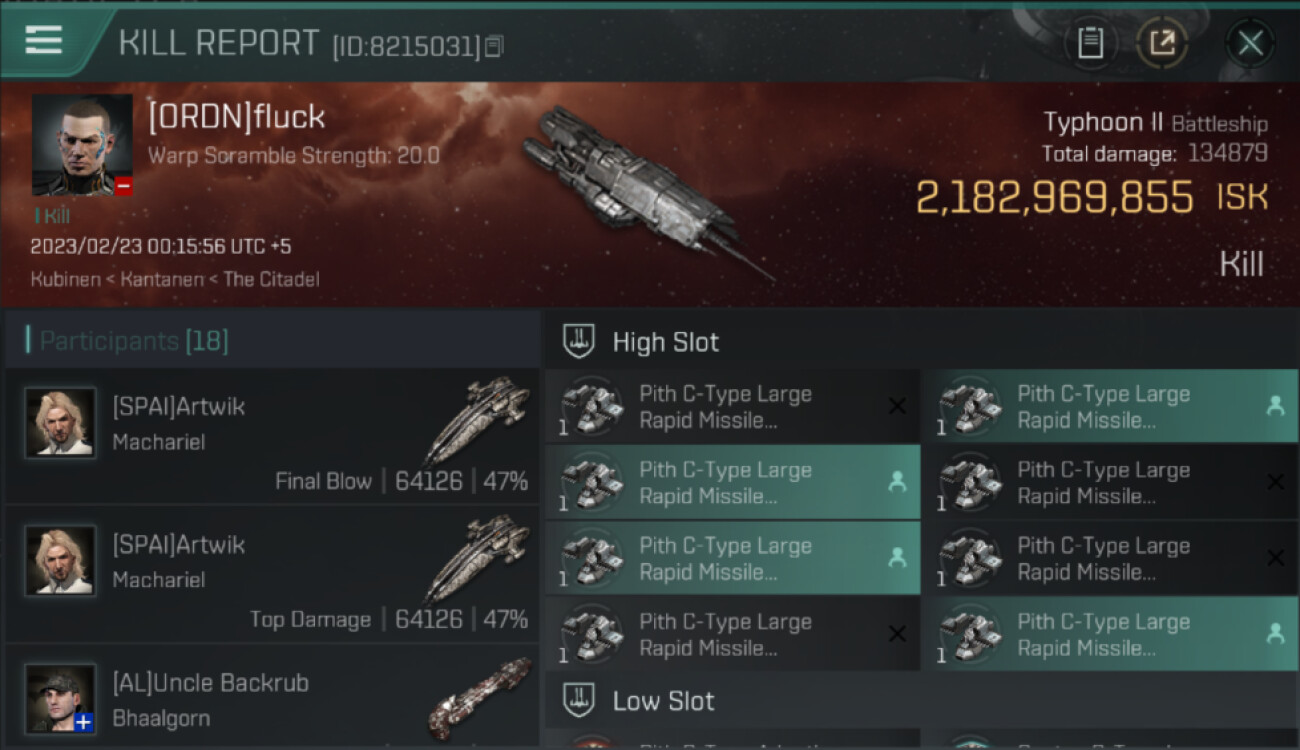Screen dimensions: 1300x750
Task: Expand the Low Slot section
Action: tap(664, 701)
